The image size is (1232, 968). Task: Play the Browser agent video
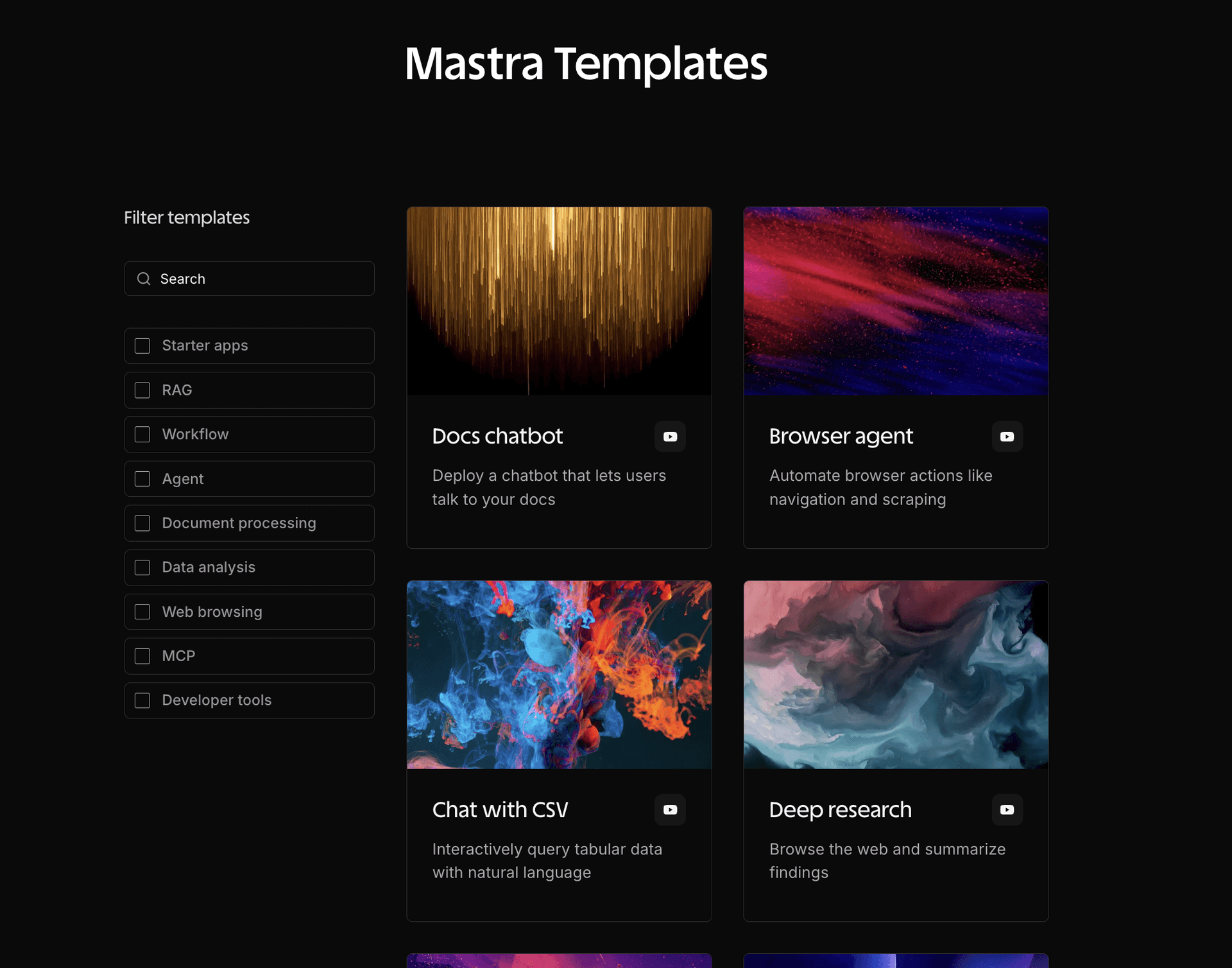pos(1007,436)
